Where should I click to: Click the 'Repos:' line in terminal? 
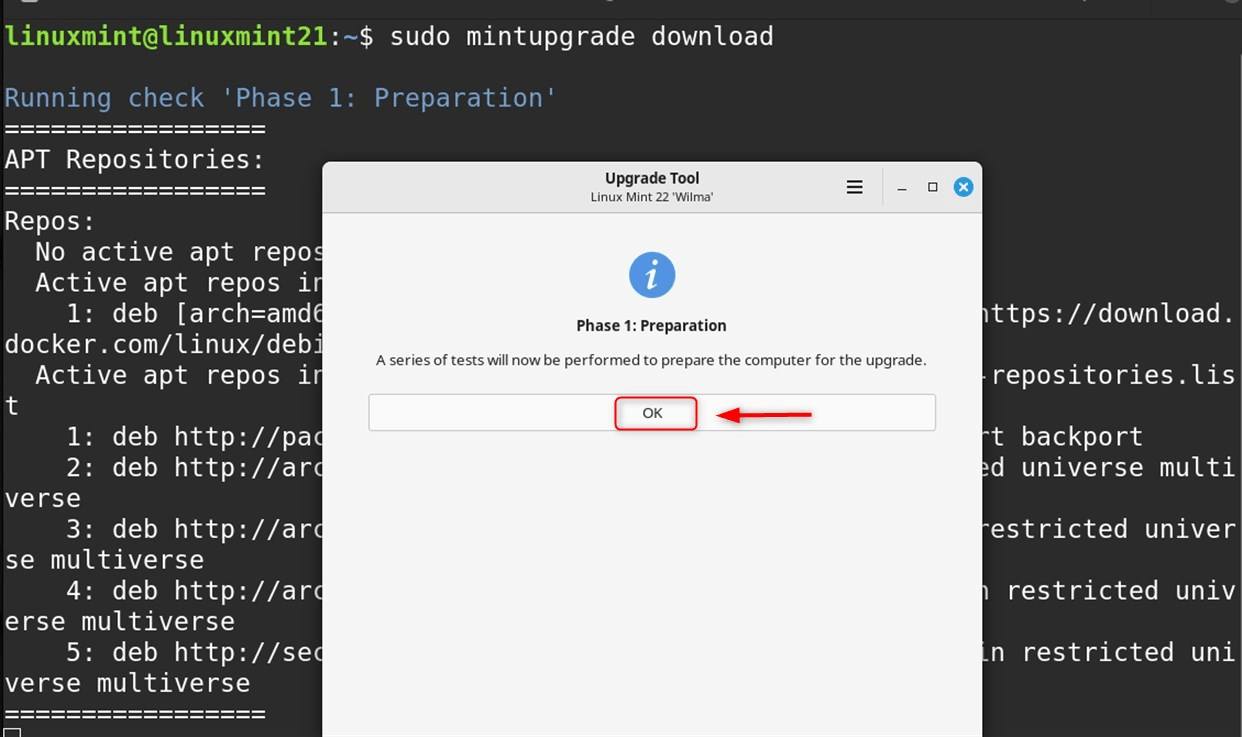(50, 221)
